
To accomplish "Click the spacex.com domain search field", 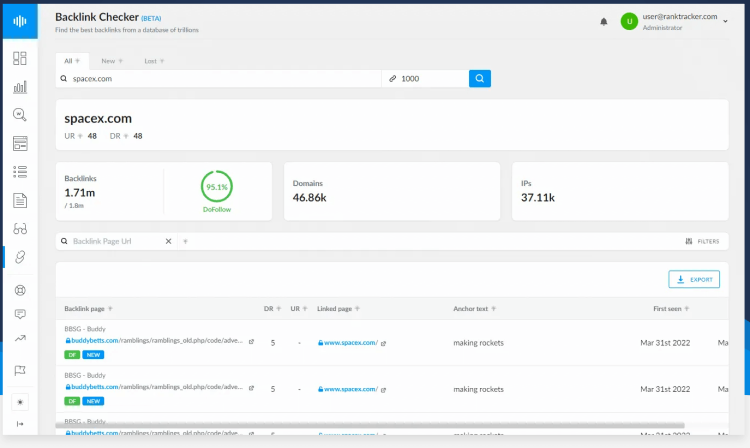I will [219, 78].
